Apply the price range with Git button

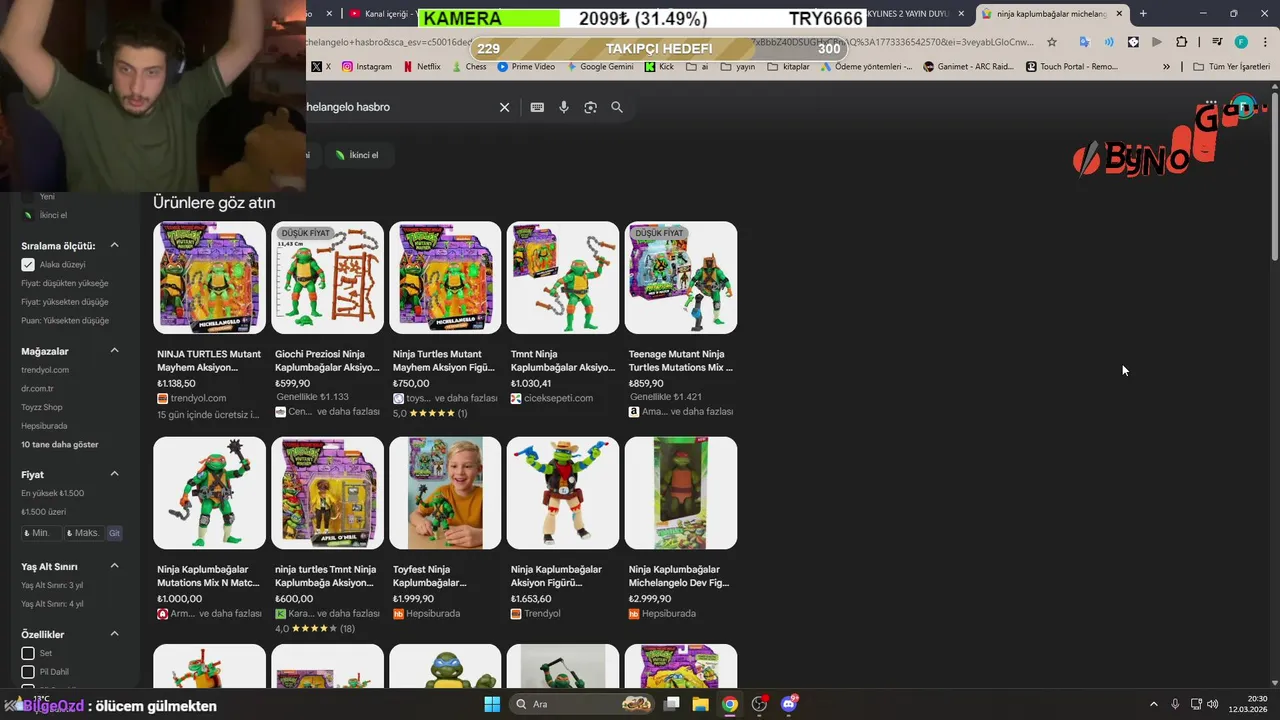[114, 533]
